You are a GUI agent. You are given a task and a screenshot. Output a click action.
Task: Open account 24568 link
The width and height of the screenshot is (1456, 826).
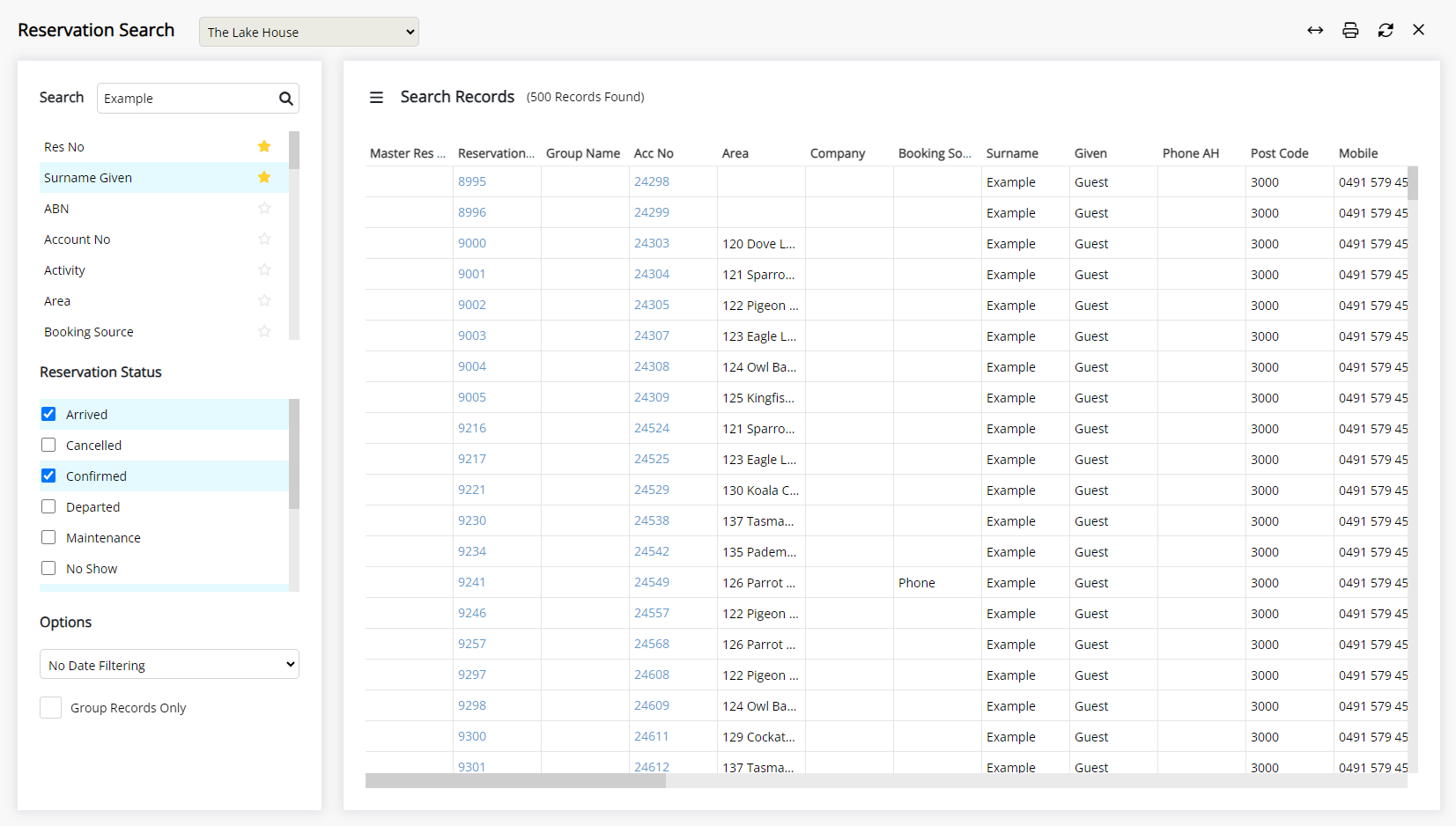click(652, 644)
